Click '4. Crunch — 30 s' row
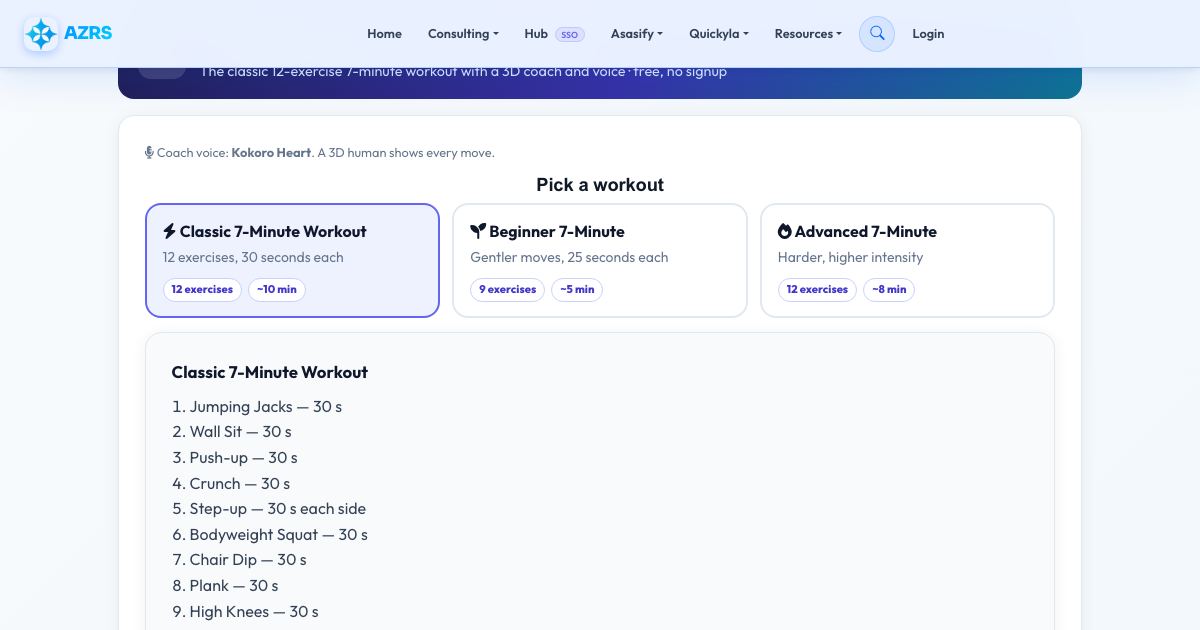The height and width of the screenshot is (630, 1200). click(231, 484)
